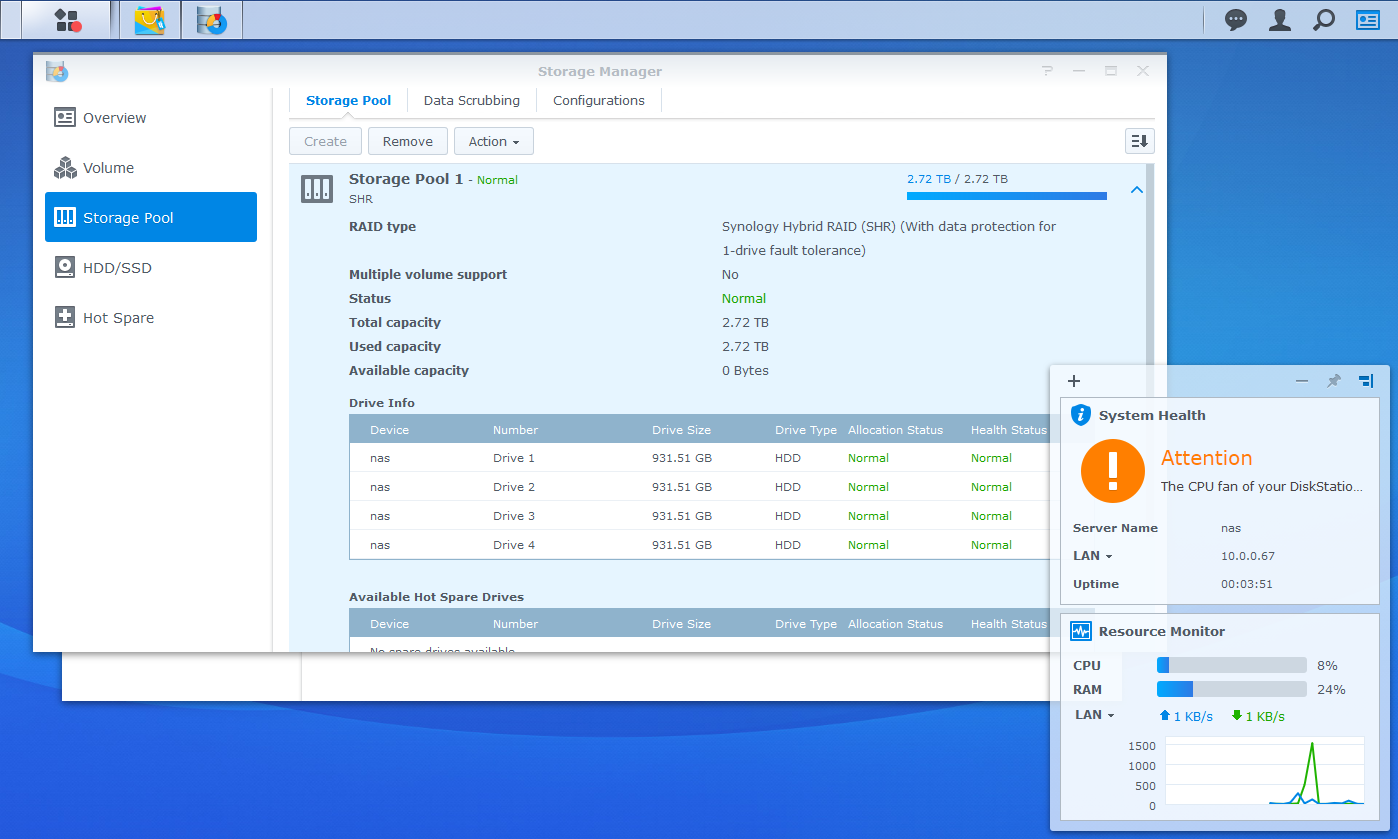Image resolution: width=1398 pixels, height=839 pixels.
Task: Switch to the Data Scrubbing tab
Action: (471, 100)
